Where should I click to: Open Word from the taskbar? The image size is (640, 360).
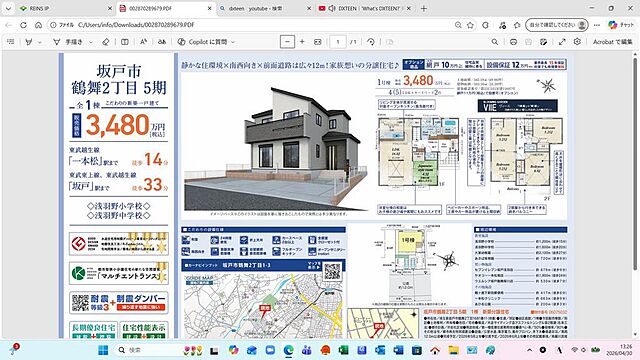(398, 350)
